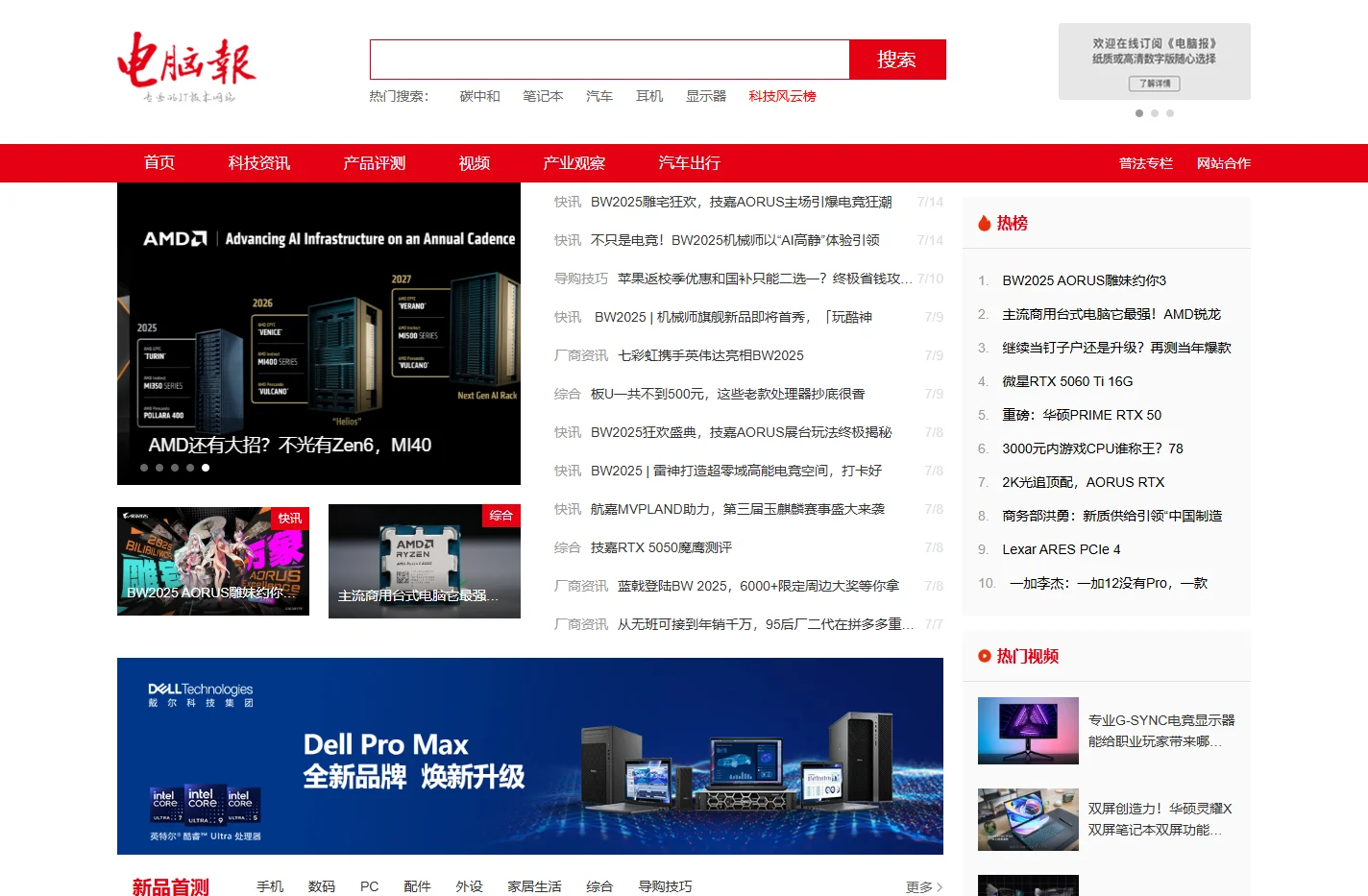This screenshot has height=896, width=1368.
Task: Click hot search term 显示器
Action: pyautogui.click(x=706, y=96)
